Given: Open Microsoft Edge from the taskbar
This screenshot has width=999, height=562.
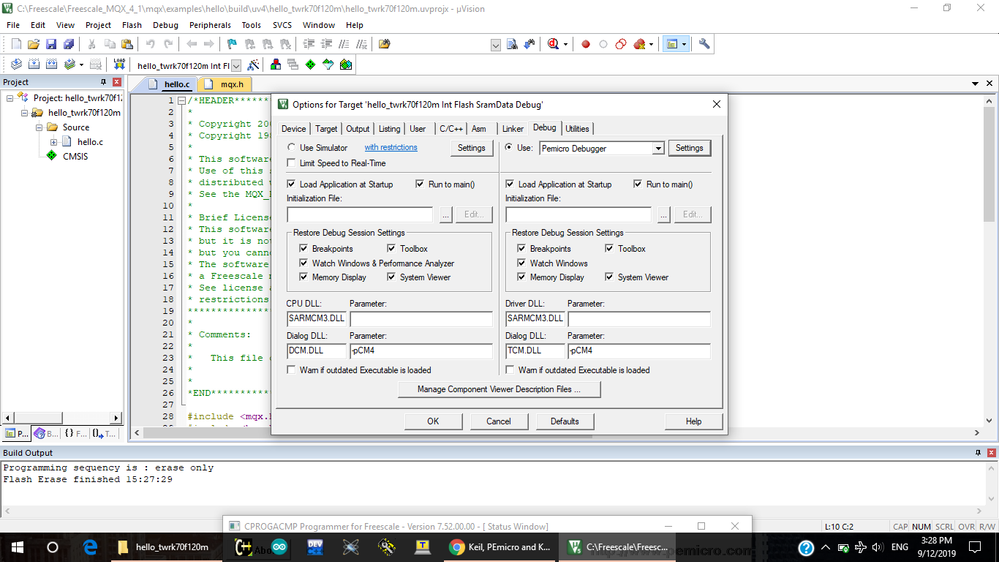Looking at the screenshot, I should [90, 547].
